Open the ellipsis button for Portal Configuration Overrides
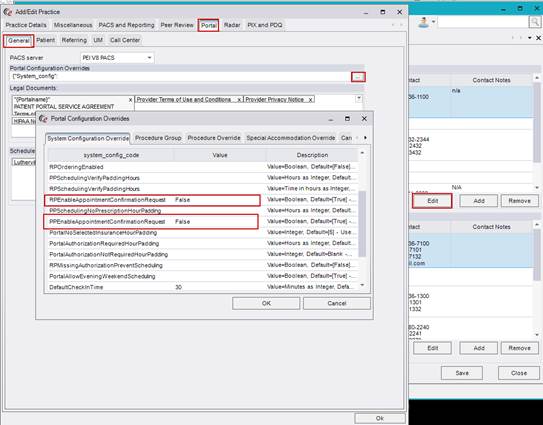The height and width of the screenshot is (425, 543). click(358, 77)
